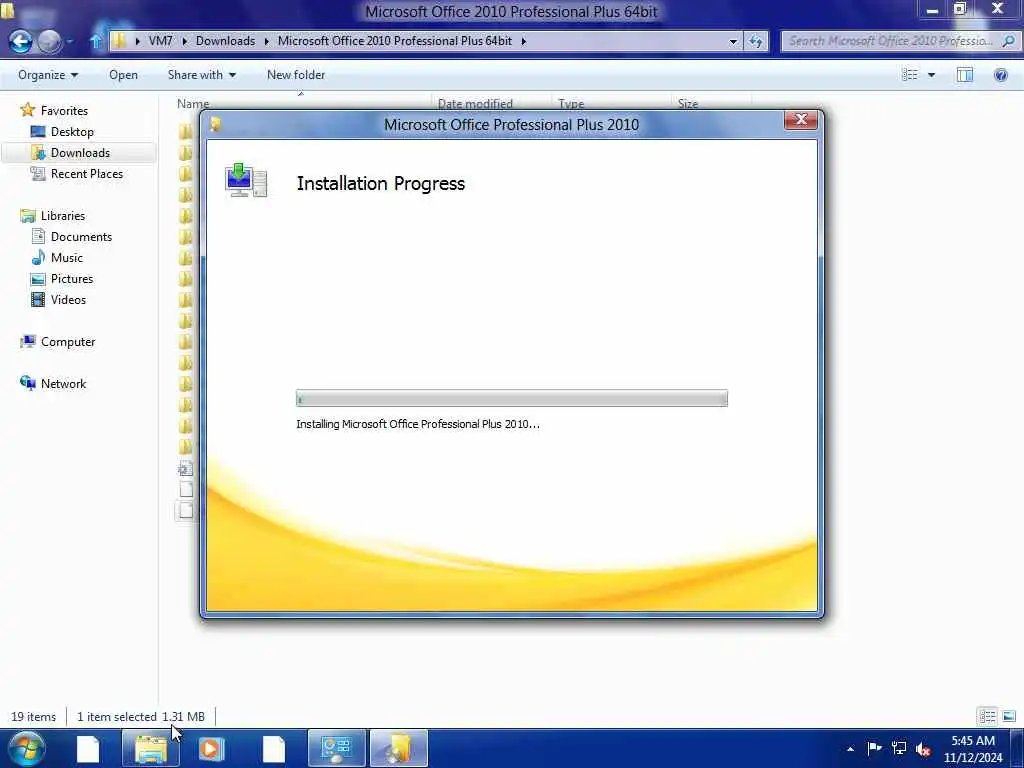
Task: Sort by Name column header
Action: 193,103
